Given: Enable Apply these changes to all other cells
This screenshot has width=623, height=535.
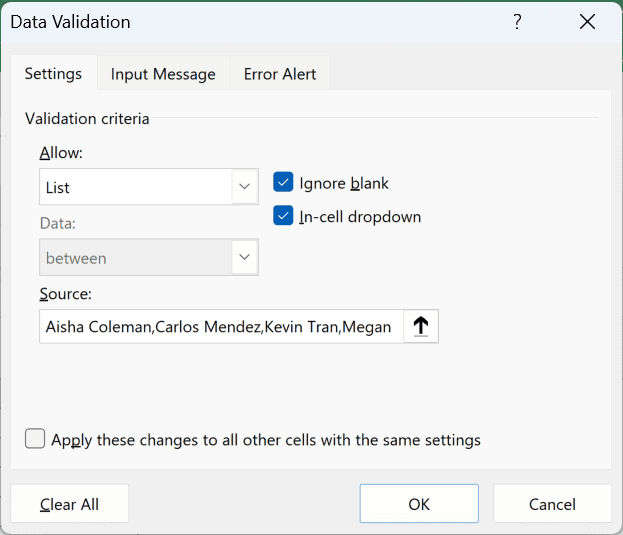Looking at the screenshot, I should [35, 438].
